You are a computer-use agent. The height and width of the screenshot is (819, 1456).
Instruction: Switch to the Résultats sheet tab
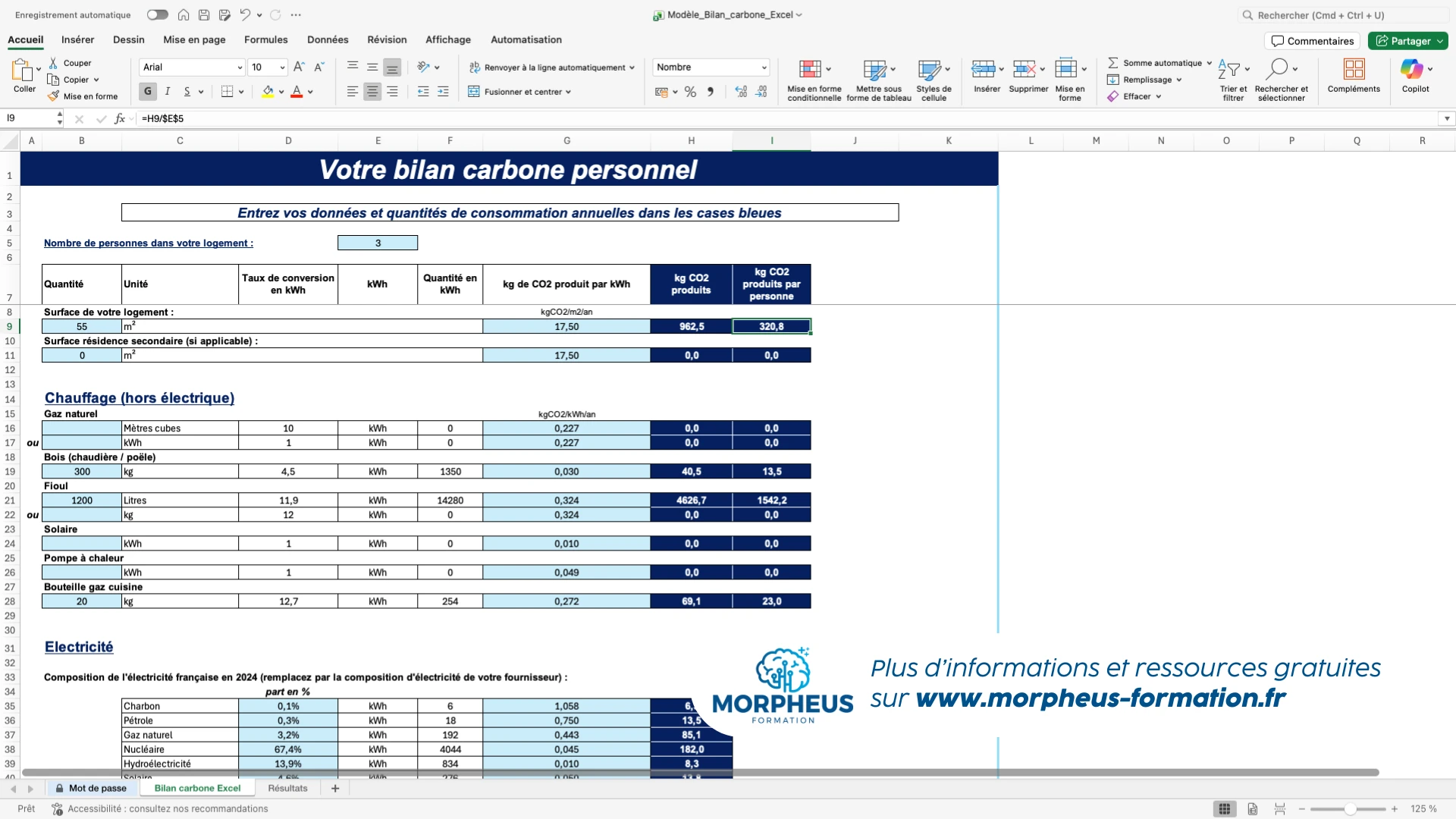click(287, 789)
